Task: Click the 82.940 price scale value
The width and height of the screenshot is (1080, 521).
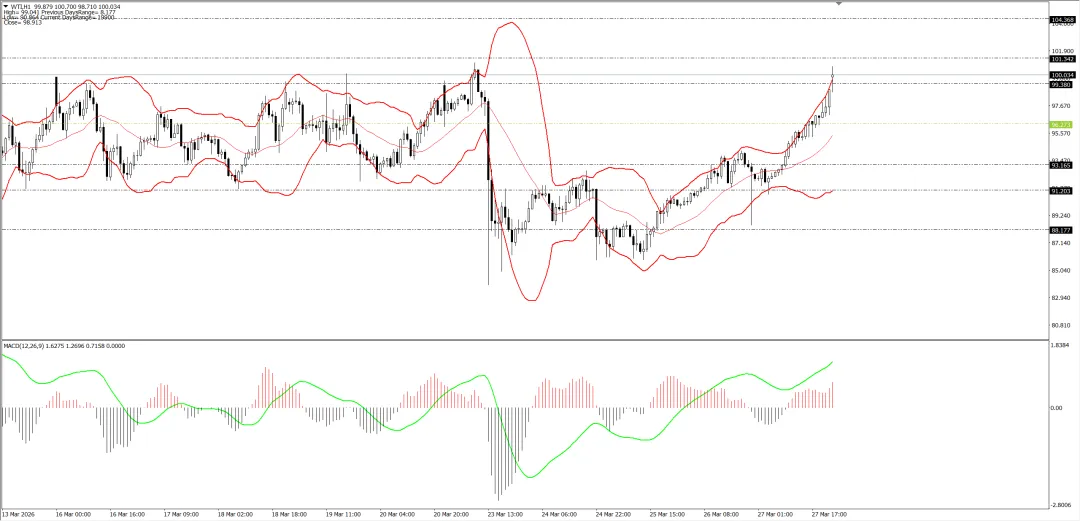Action: tap(1063, 298)
